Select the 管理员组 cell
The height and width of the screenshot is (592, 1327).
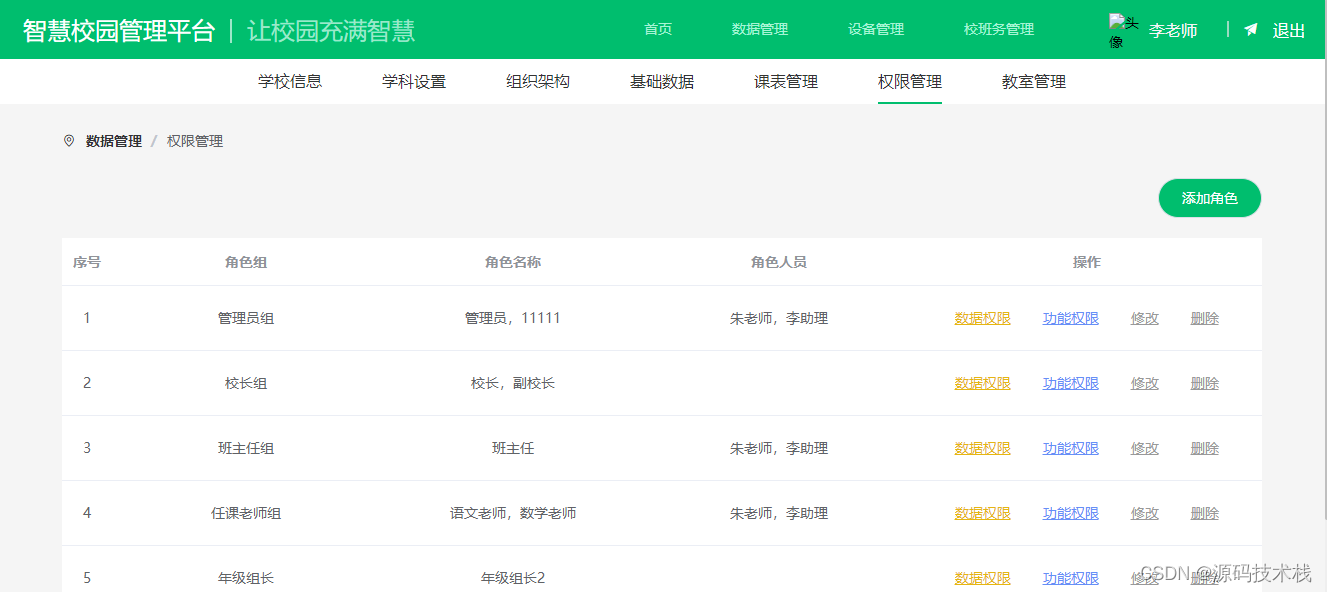click(246, 318)
